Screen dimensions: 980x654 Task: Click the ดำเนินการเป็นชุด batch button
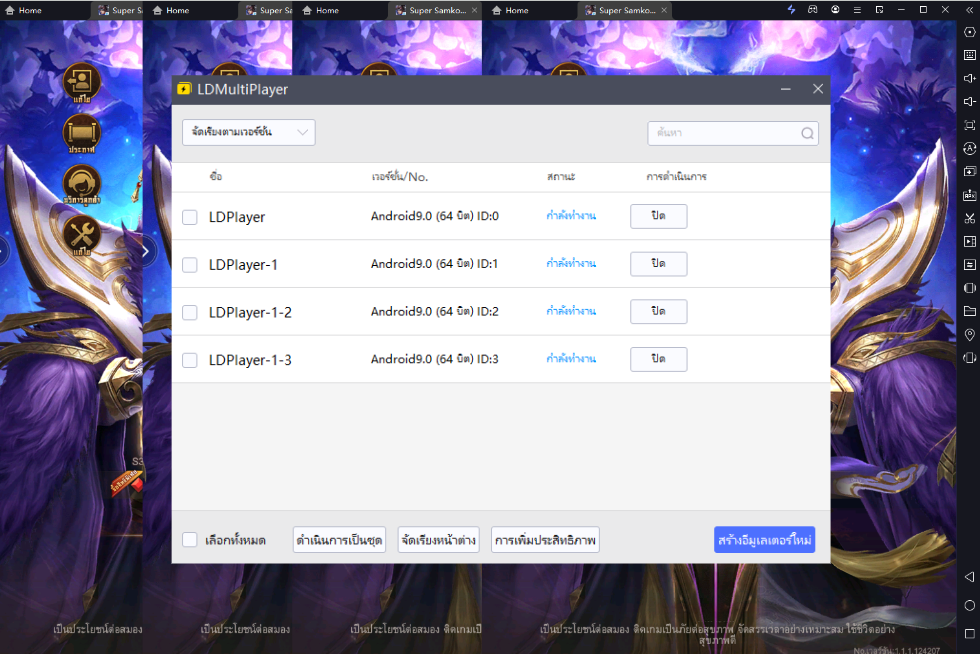pos(339,540)
